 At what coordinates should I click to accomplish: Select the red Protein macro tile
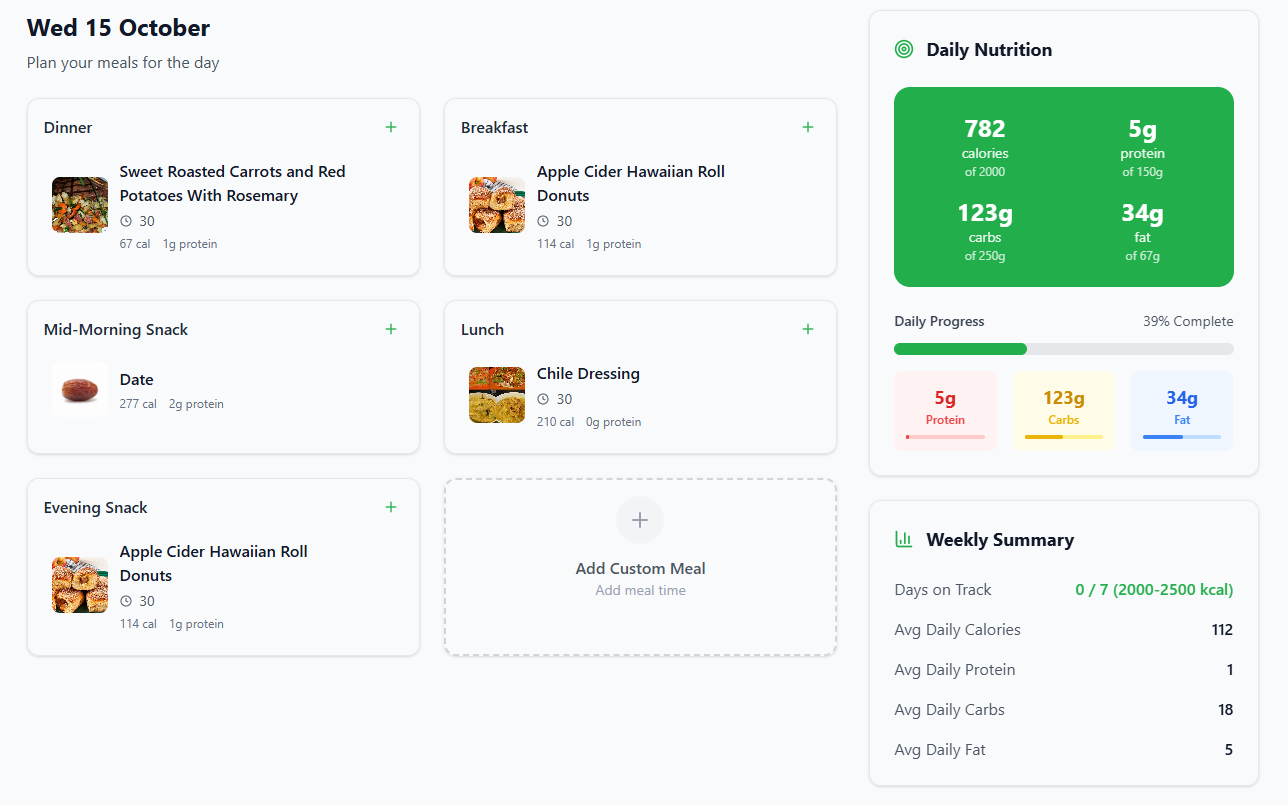click(945, 410)
